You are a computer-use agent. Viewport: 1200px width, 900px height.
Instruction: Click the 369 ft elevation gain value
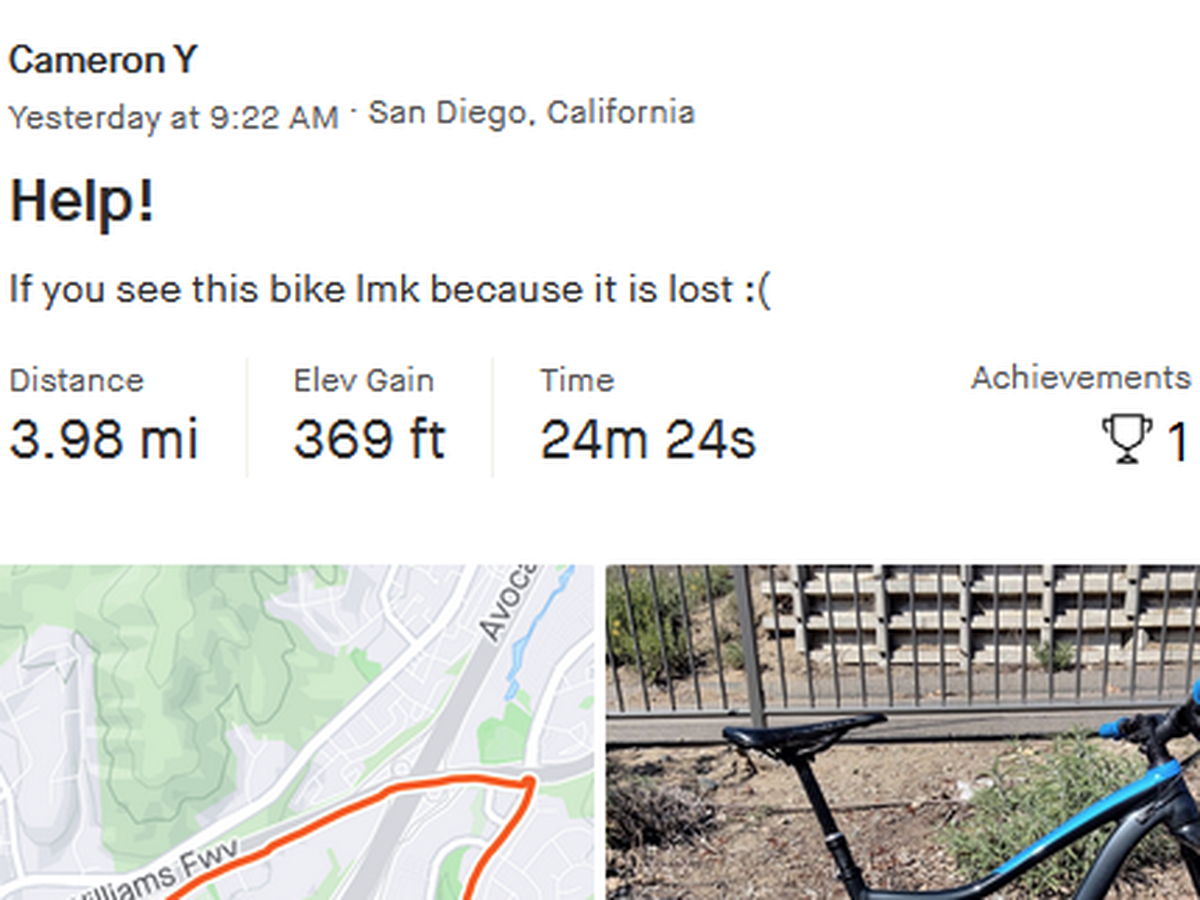[x=369, y=439]
